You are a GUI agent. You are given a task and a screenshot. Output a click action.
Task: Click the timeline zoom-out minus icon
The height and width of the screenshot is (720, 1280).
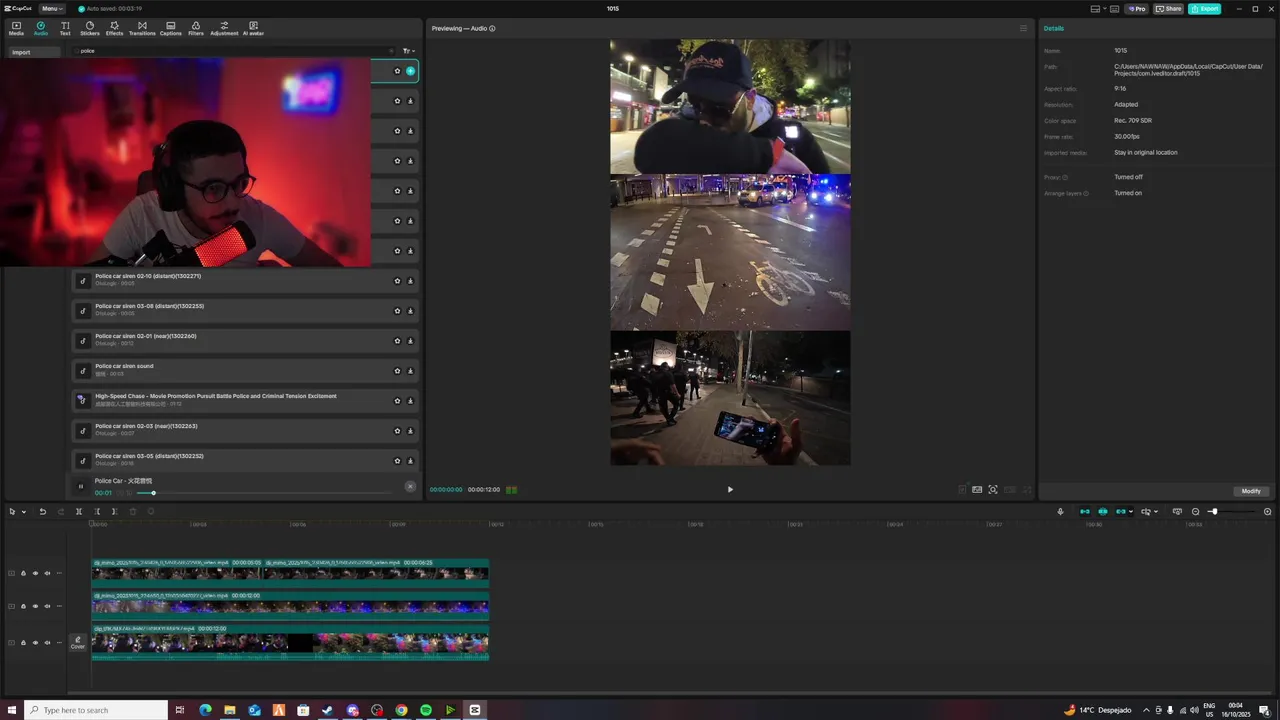pos(1195,512)
